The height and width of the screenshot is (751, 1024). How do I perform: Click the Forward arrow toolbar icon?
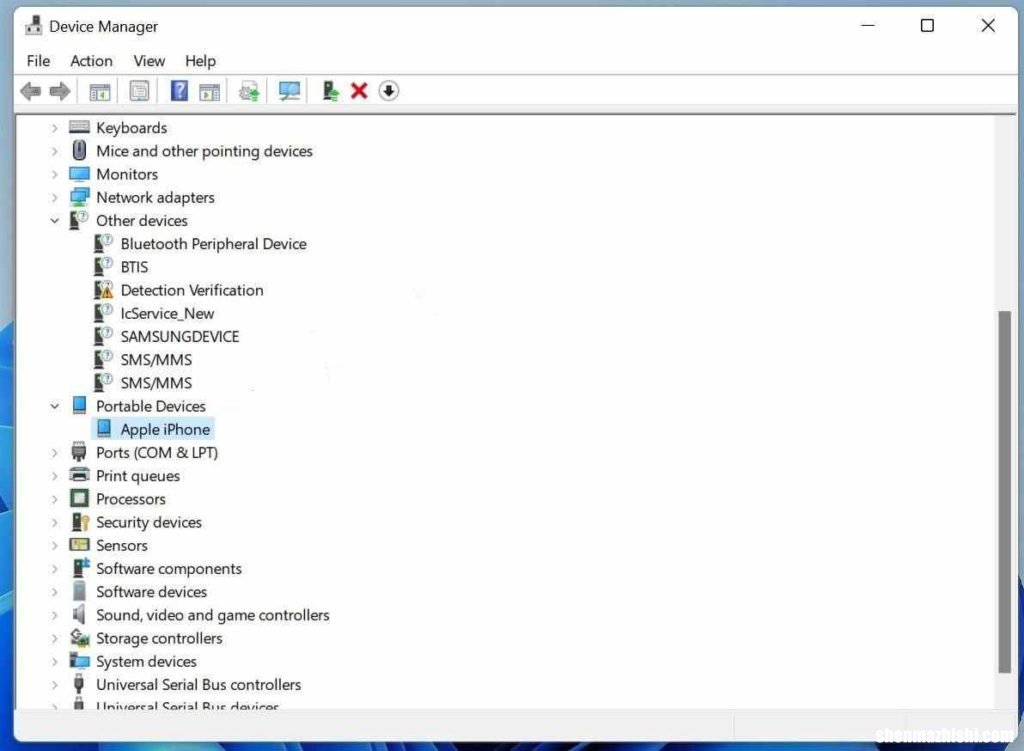(x=60, y=91)
